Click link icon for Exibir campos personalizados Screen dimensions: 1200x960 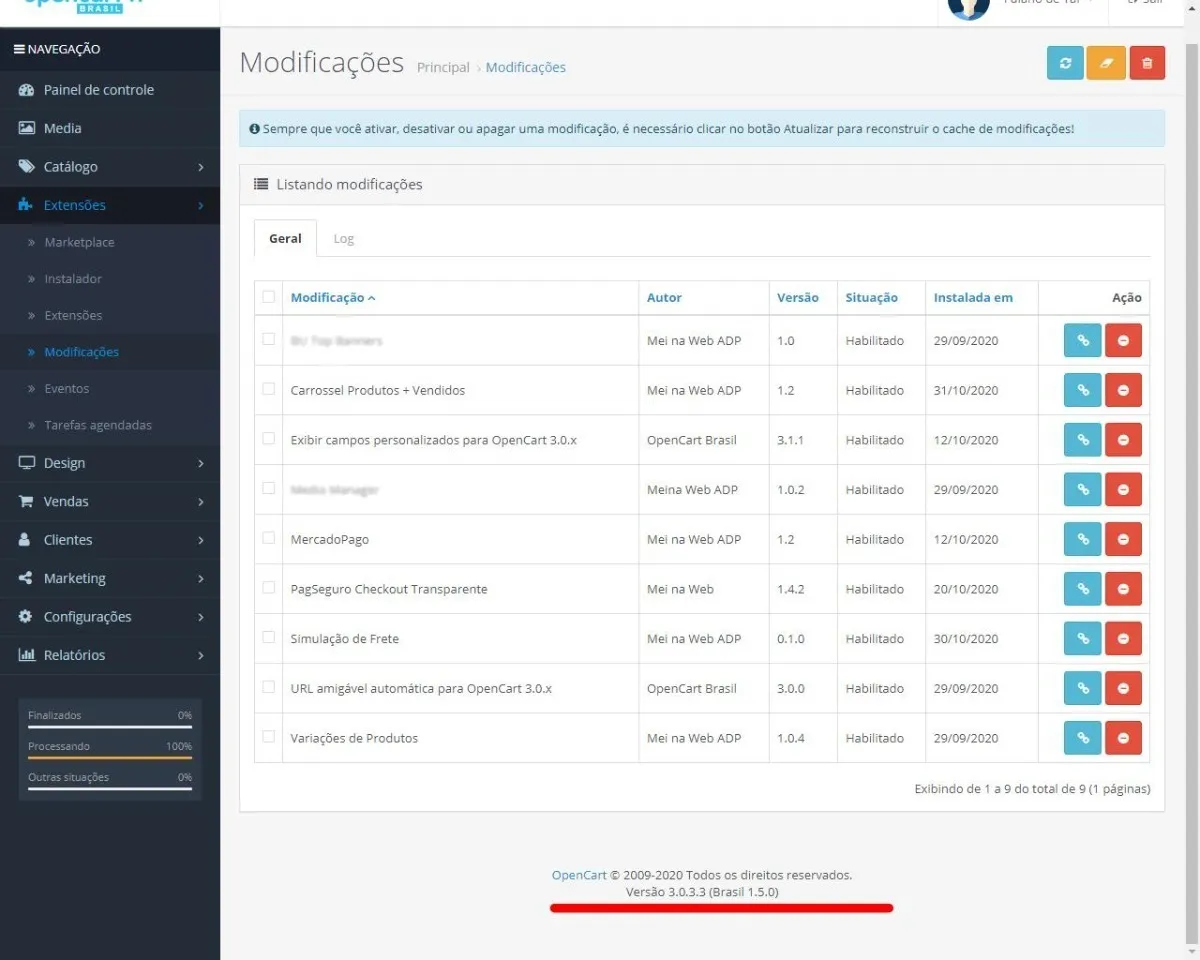point(1082,440)
